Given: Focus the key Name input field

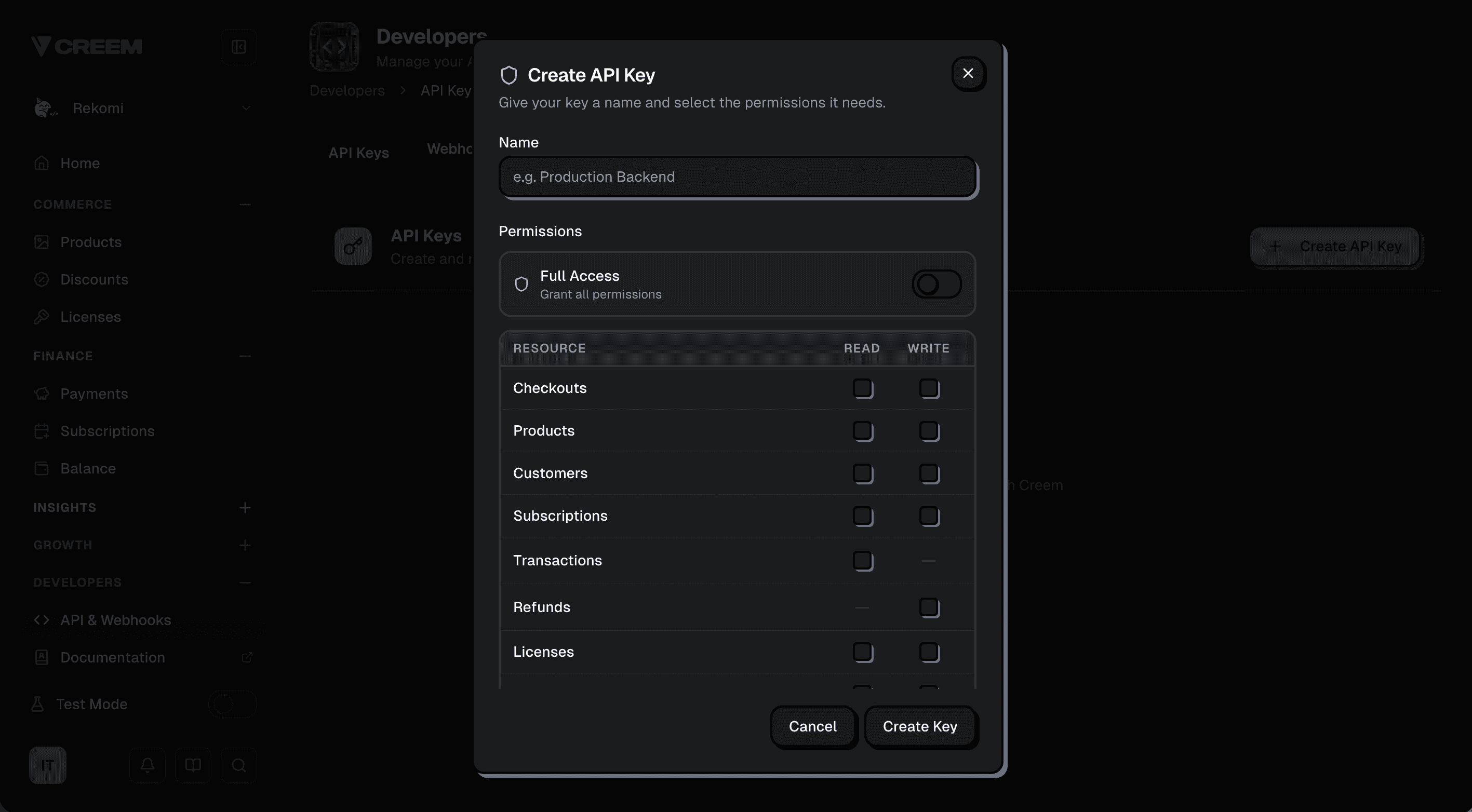Looking at the screenshot, I should (737, 177).
